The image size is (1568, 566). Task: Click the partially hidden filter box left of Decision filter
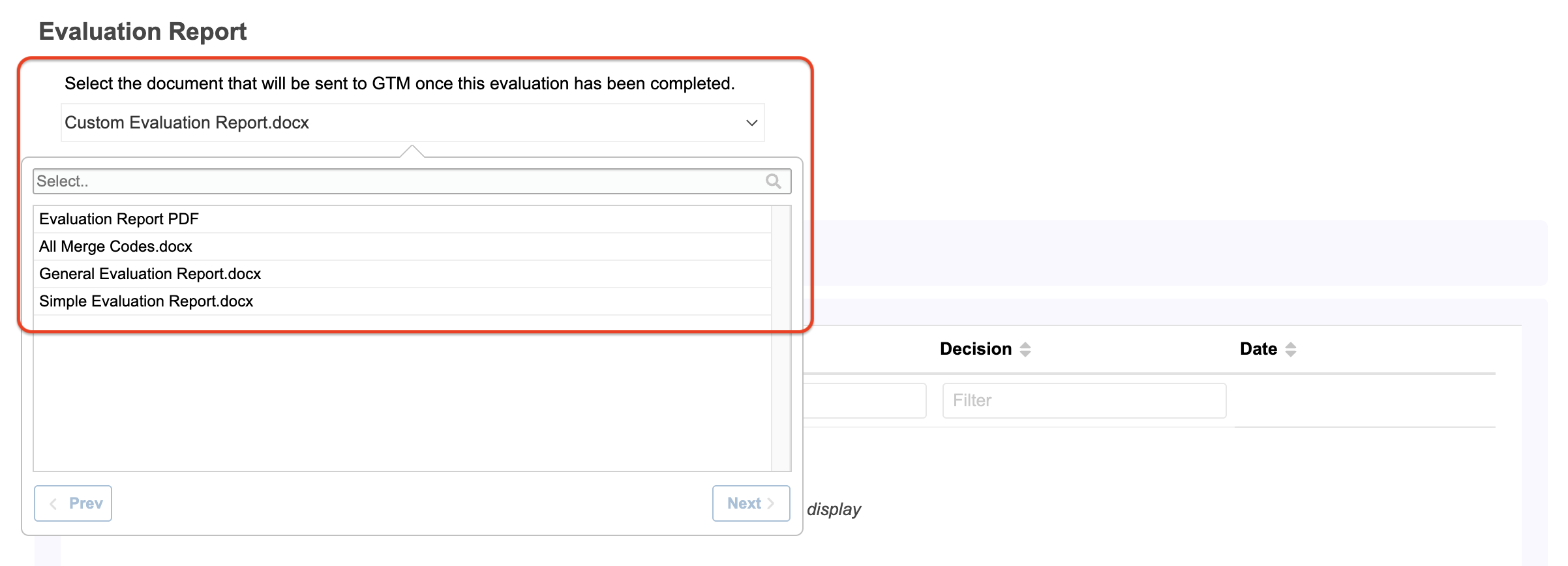pos(864,400)
